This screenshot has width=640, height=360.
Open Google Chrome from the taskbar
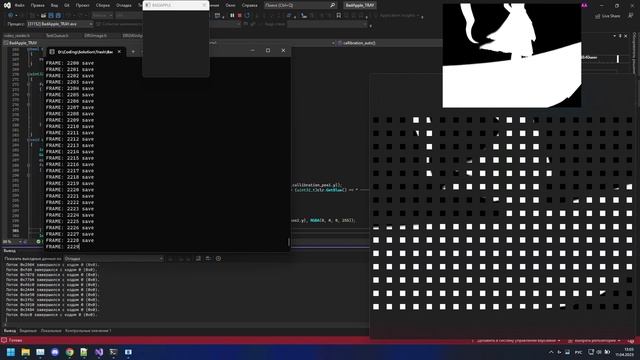[x=69, y=352]
